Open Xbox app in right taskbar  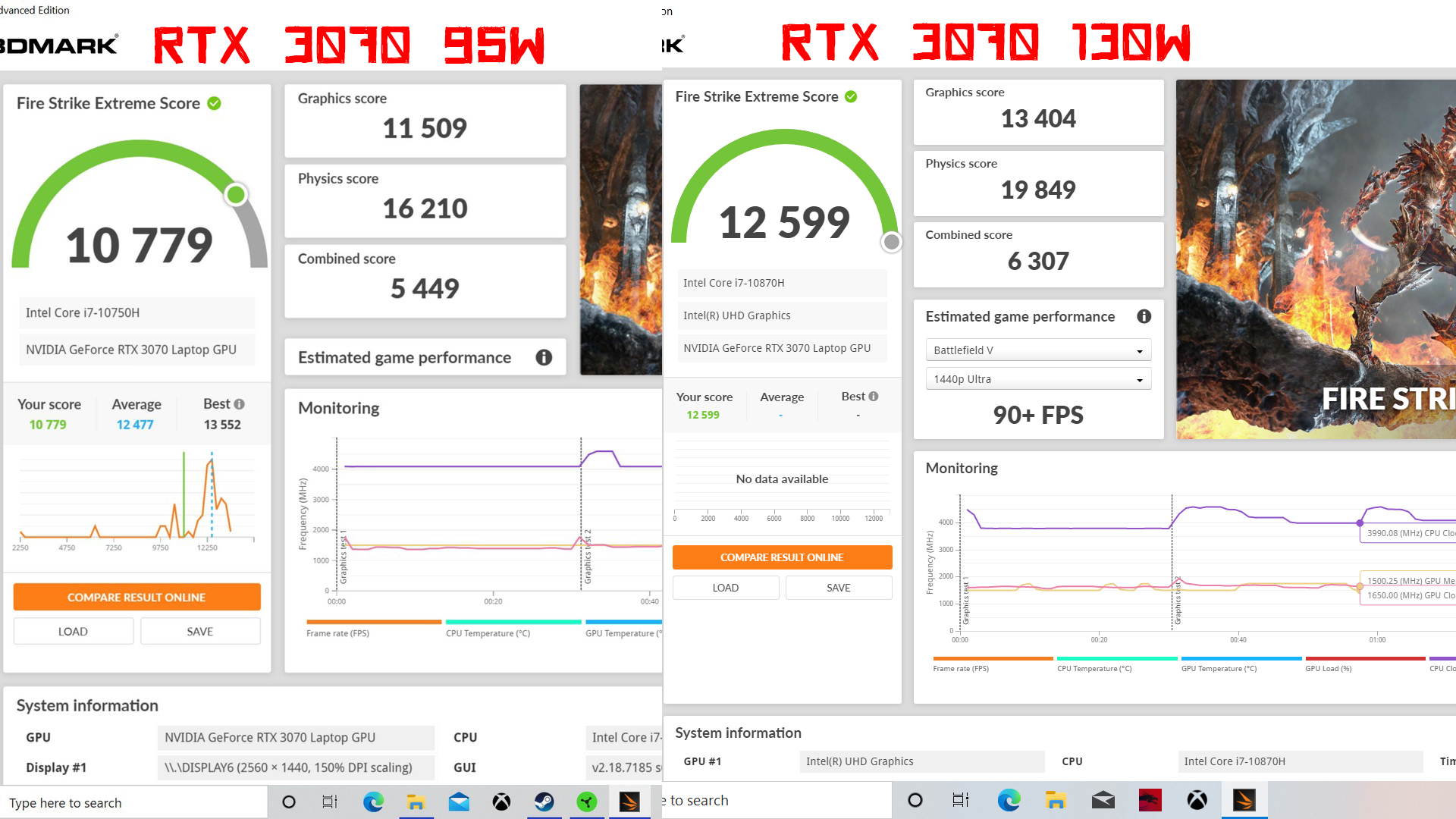tap(1197, 800)
